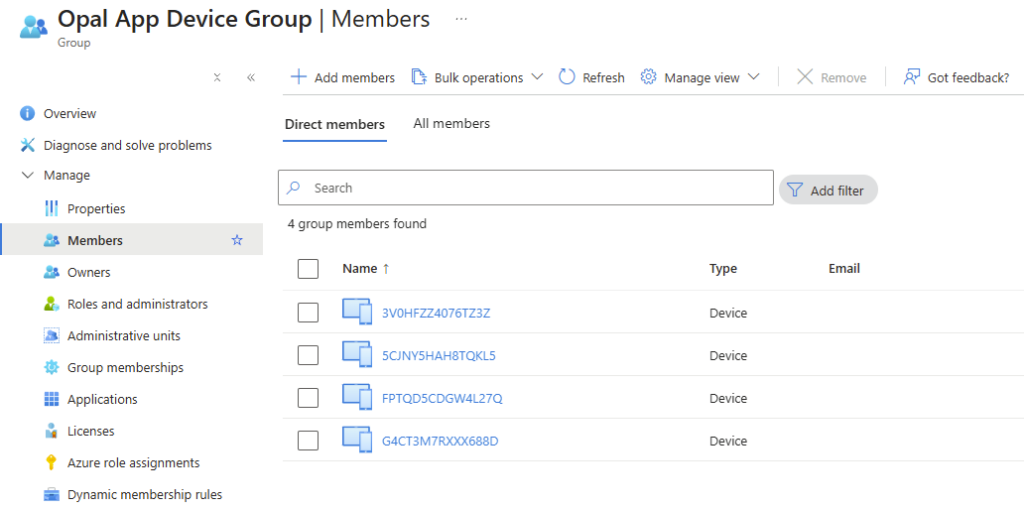Viewport: 1024px width, 510px height.
Task: Open Azure role assignments key icon
Action: [52, 463]
